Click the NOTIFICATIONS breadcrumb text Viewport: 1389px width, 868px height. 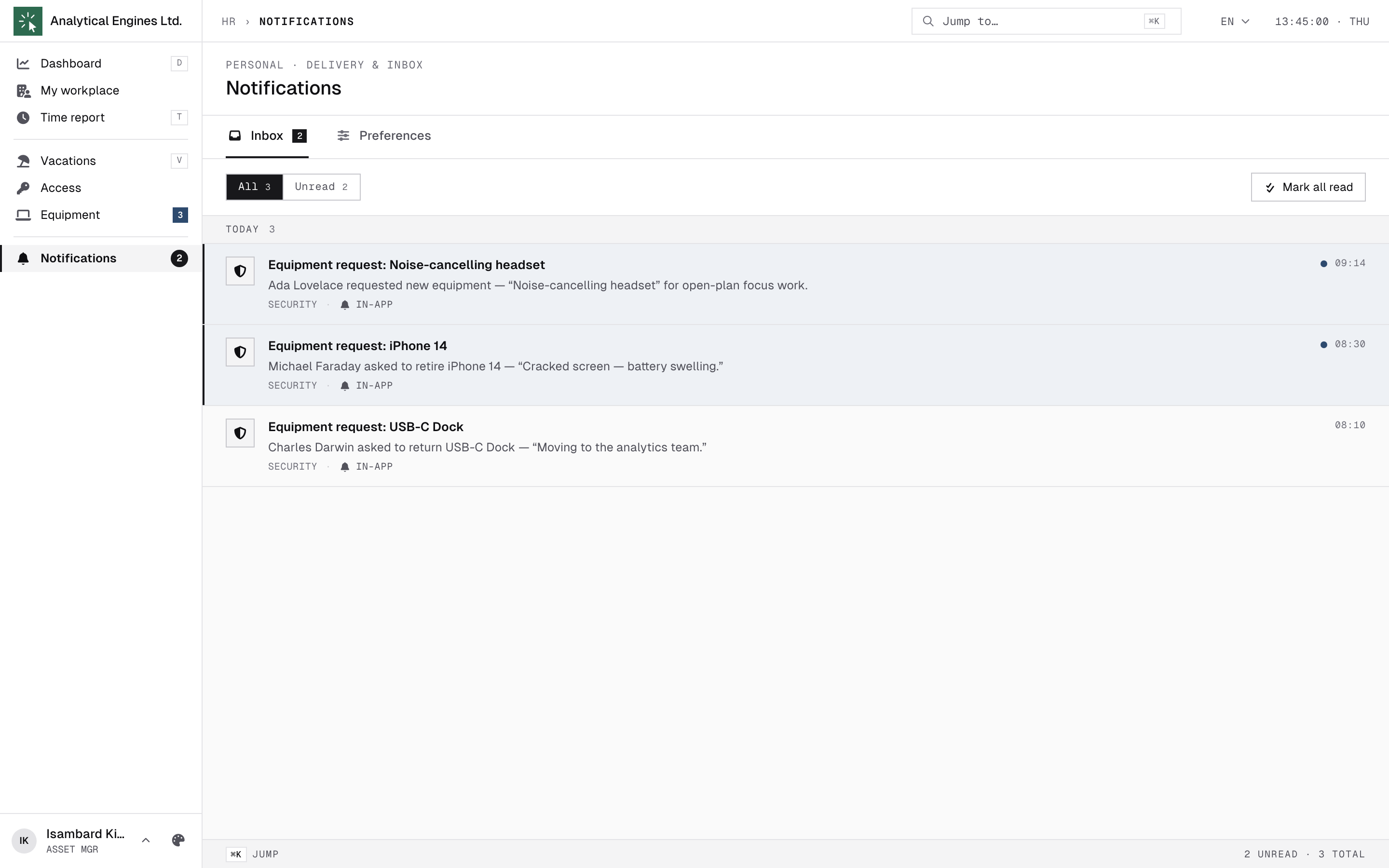(307, 22)
